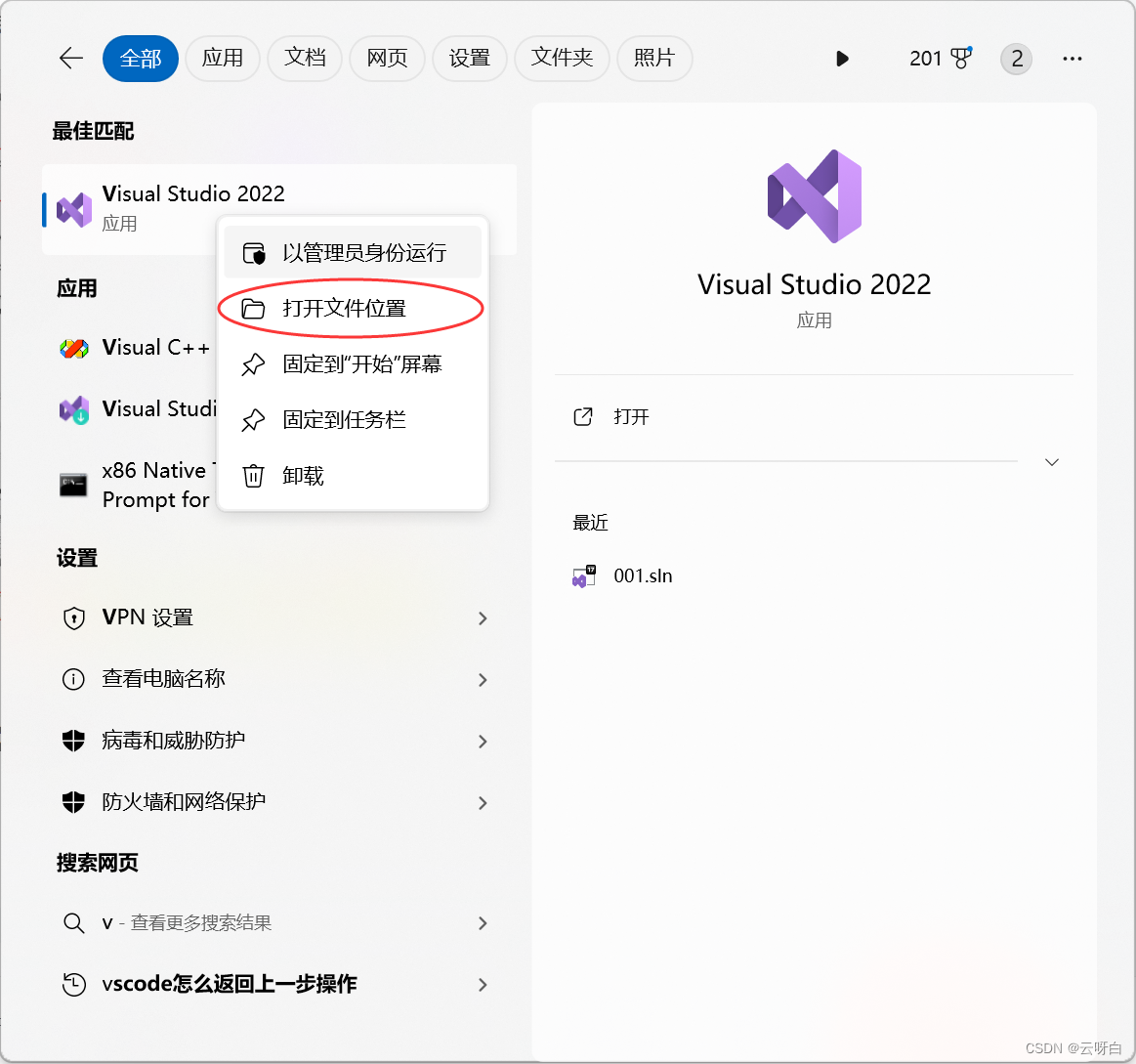Screen dimensions: 1136x1064
Task: Switch to the 设置 filter tab
Action: pos(470,58)
